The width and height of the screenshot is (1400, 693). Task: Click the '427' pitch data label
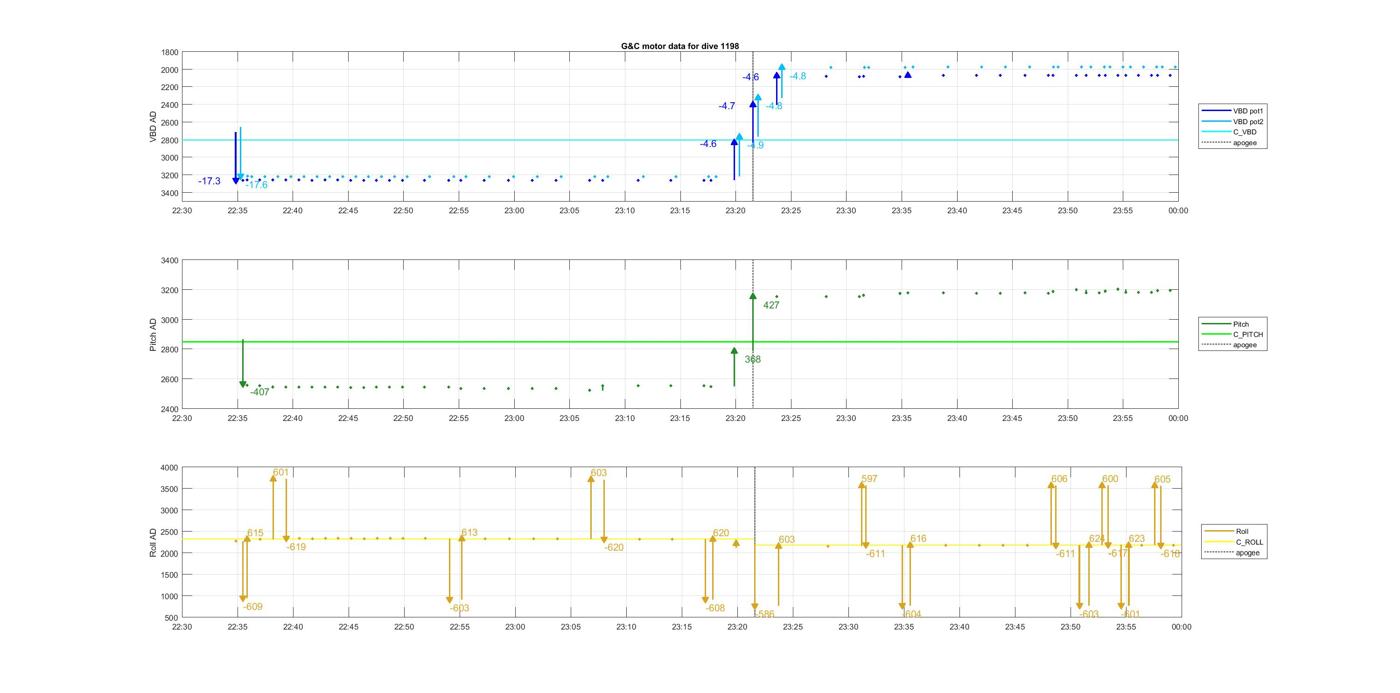click(x=771, y=305)
